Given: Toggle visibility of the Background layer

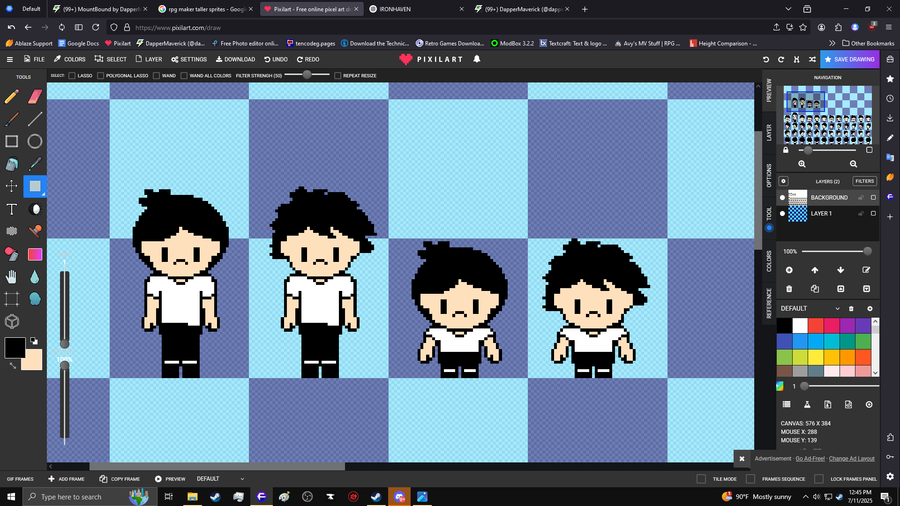Looking at the screenshot, I should pyautogui.click(x=782, y=197).
